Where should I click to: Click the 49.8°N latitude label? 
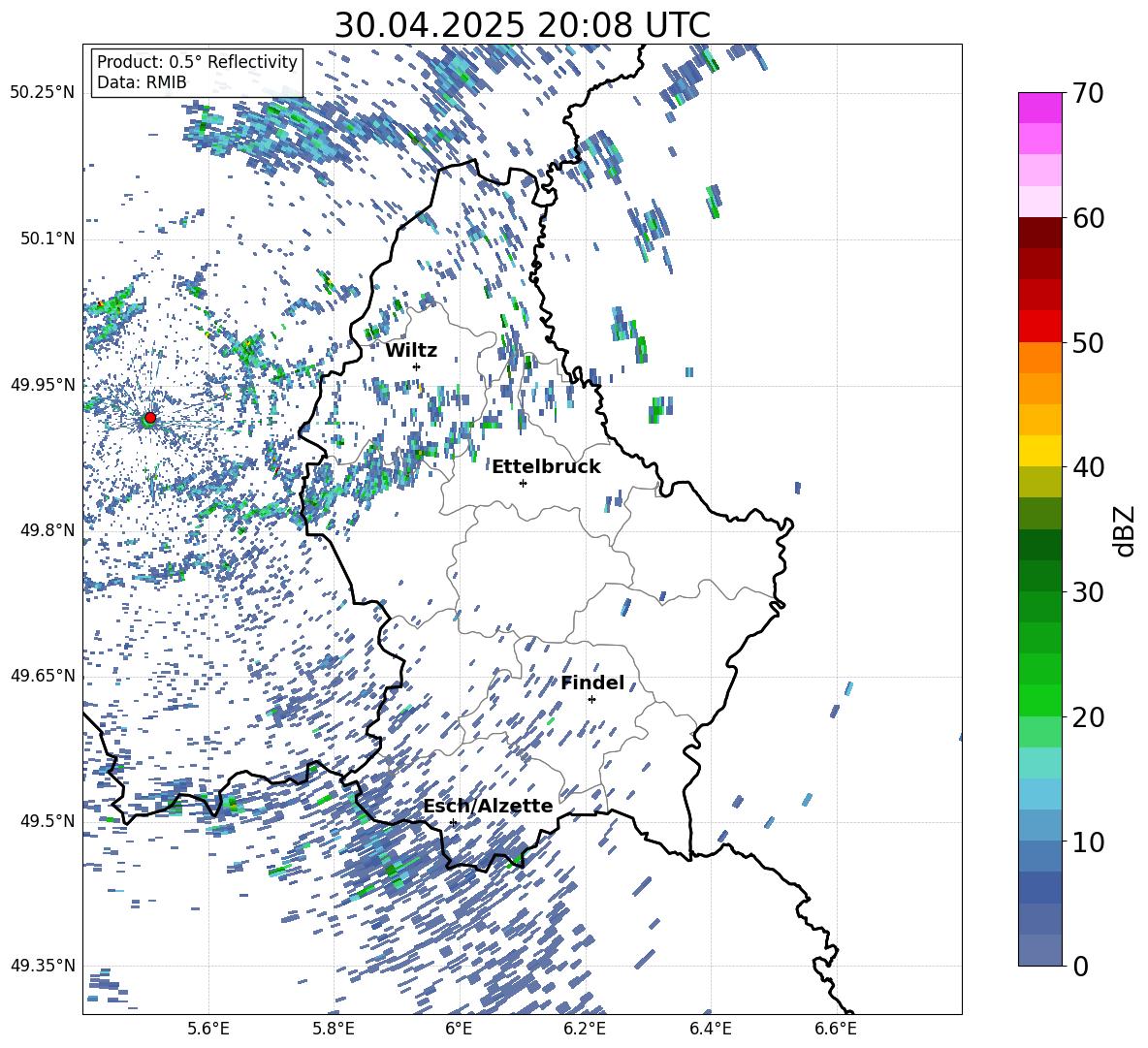click(x=47, y=529)
